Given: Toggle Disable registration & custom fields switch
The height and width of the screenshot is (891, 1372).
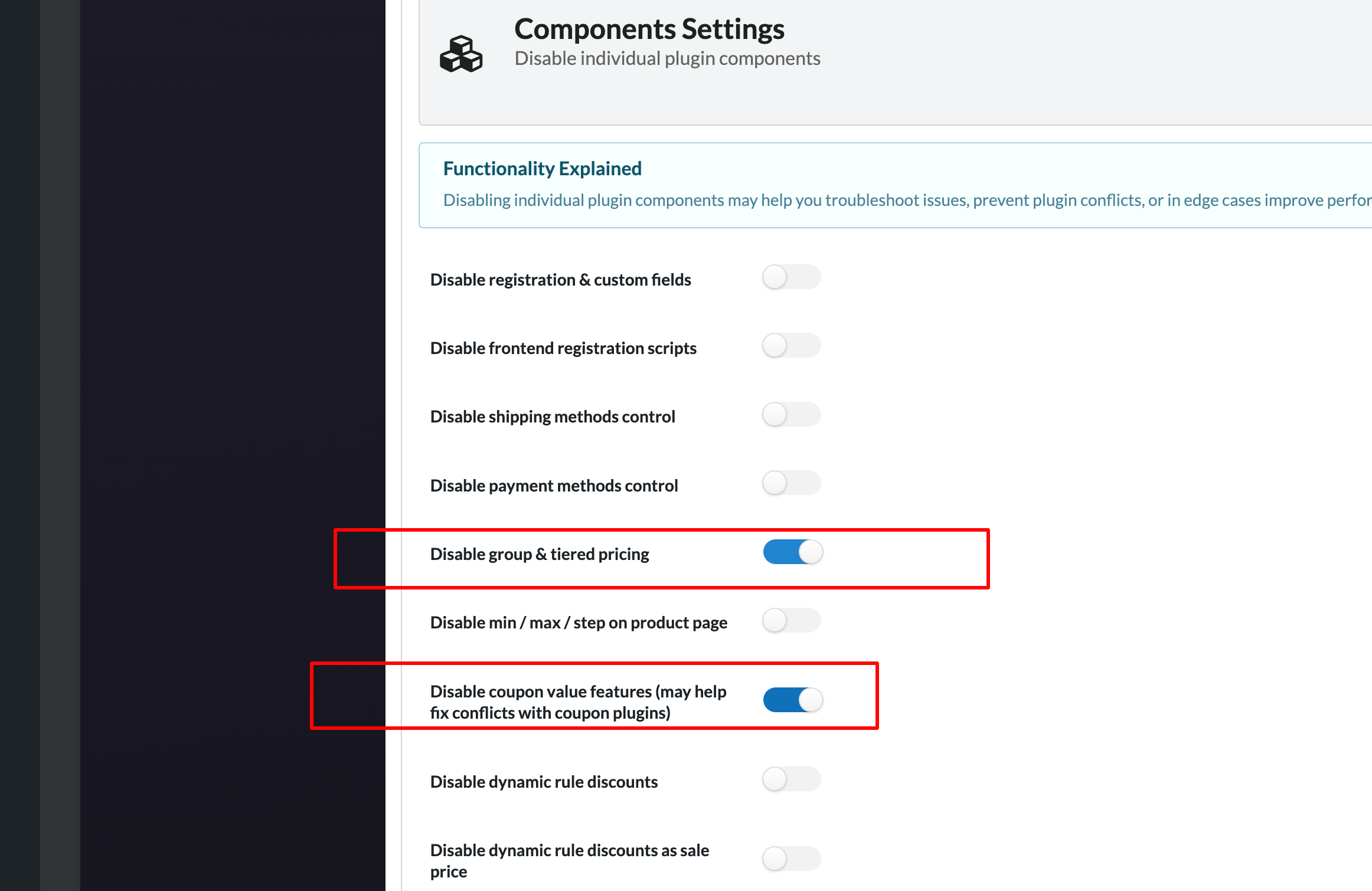Looking at the screenshot, I should click(x=791, y=277).
